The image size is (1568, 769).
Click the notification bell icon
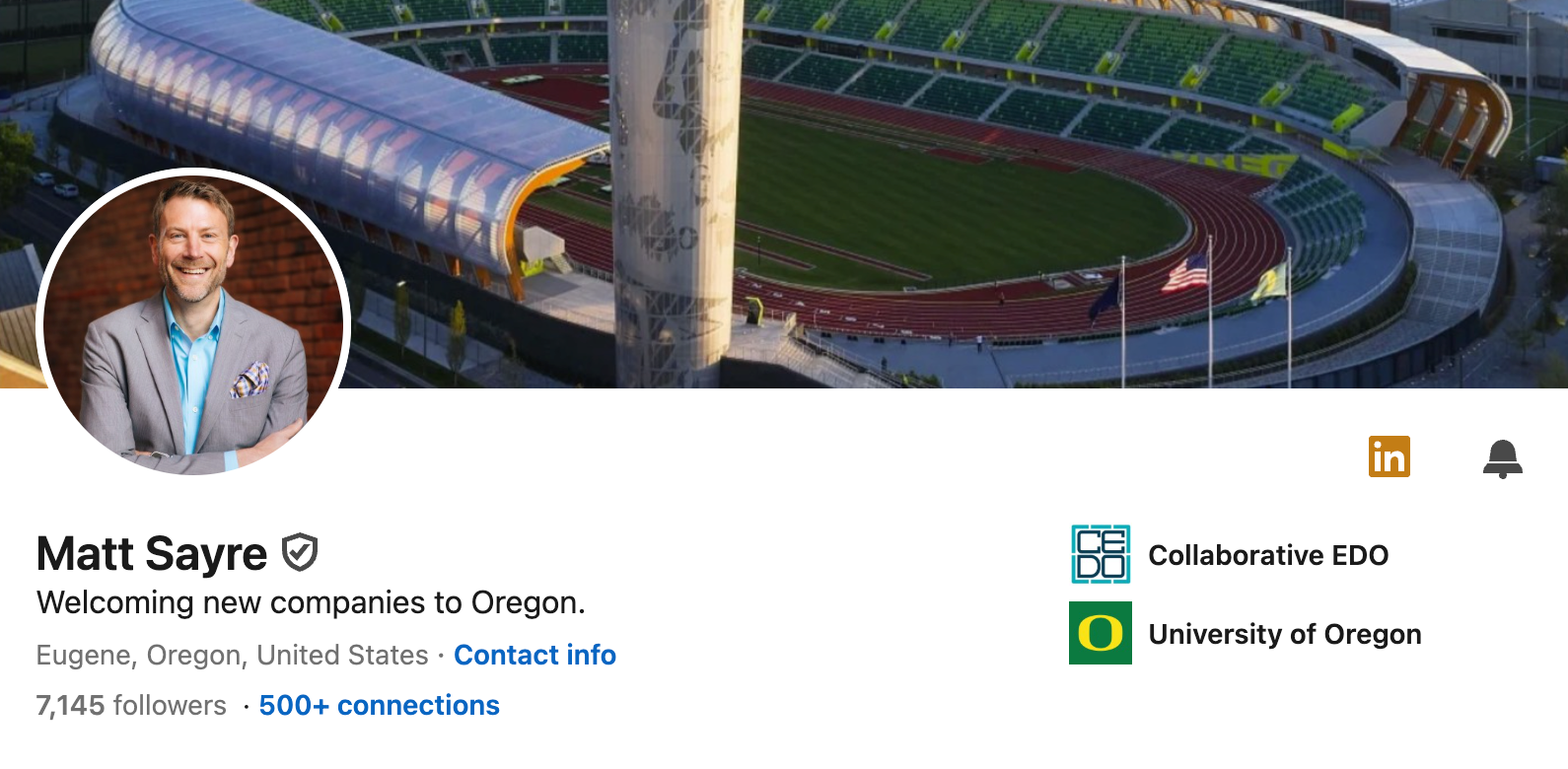(1502, 458)
